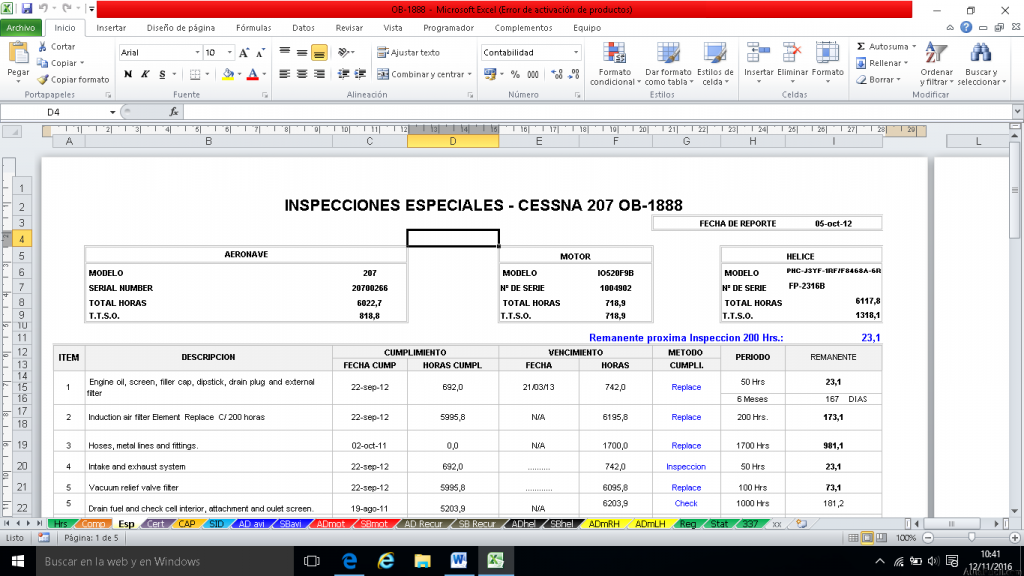1024x576 pixels.
Task: Click the Windows Start button
Action: click(18, 561)
